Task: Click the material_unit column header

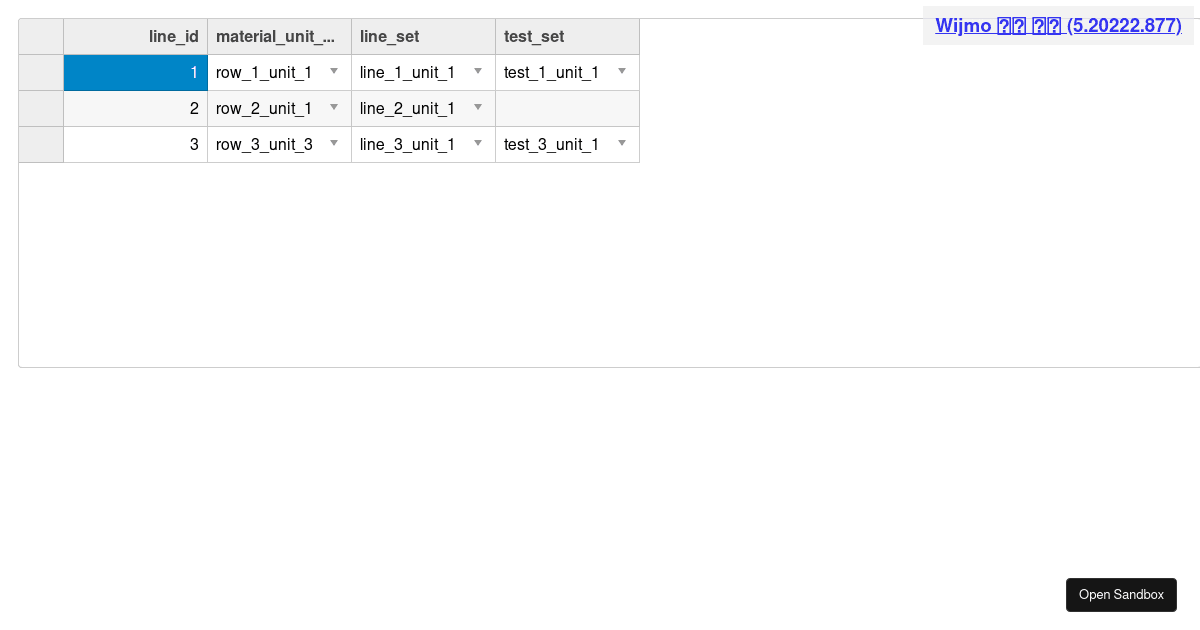Action: coord(280,37)
